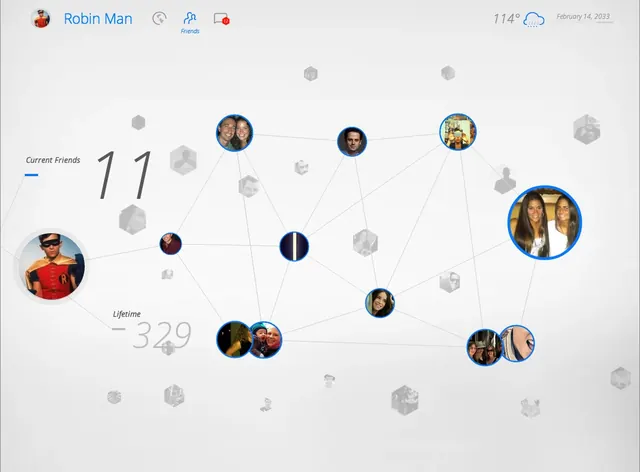Click the rain cloud weather icon
The height and width of the screenshot is (472, 640).
(x=534, y=19)
